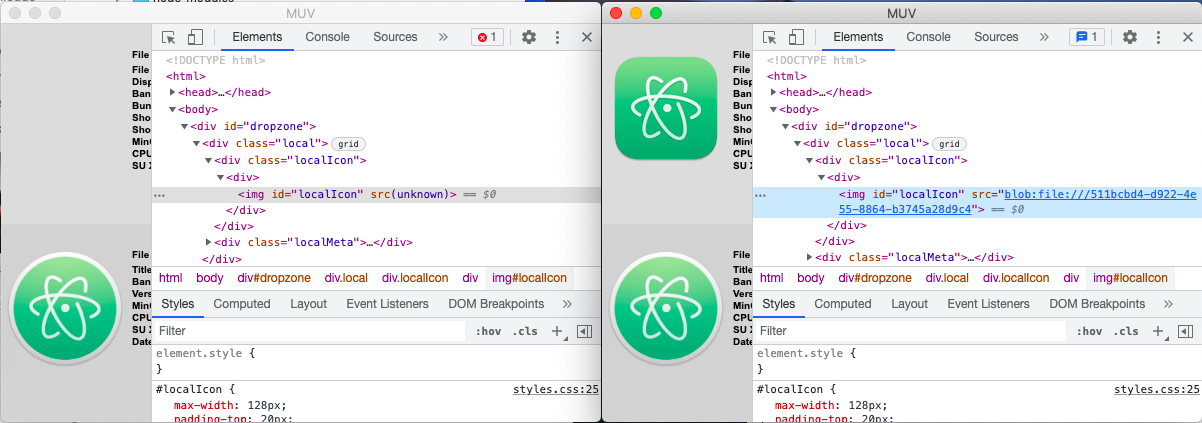Open Event Listeners pane in left window
Image resolution: width=1202 pixels, height=423 pixels.
(387, 304)
